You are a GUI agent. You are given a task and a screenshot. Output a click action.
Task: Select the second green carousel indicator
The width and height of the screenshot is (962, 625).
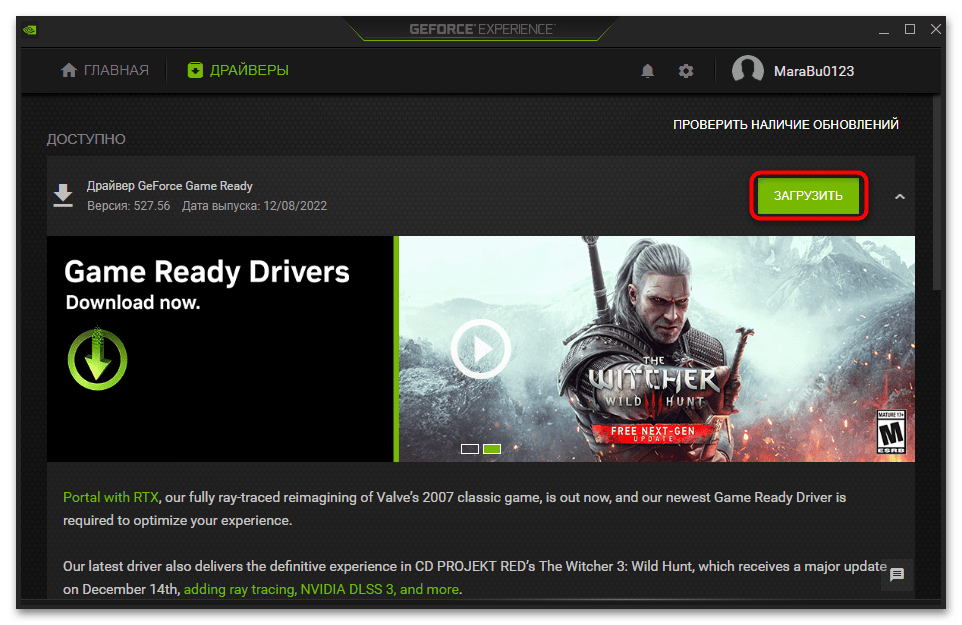(492, 449)
